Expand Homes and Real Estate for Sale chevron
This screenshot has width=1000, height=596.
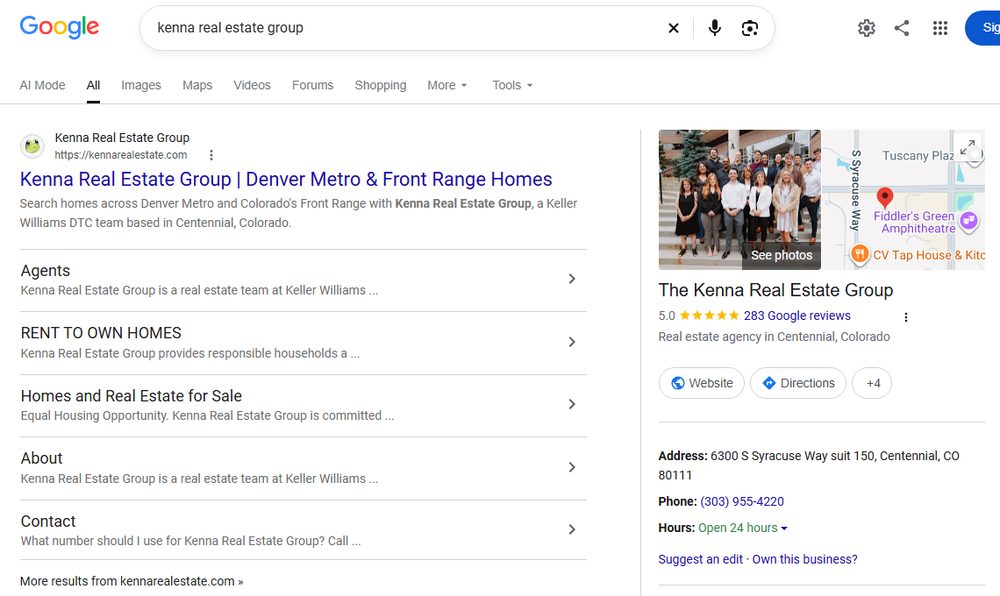[572, 404]
